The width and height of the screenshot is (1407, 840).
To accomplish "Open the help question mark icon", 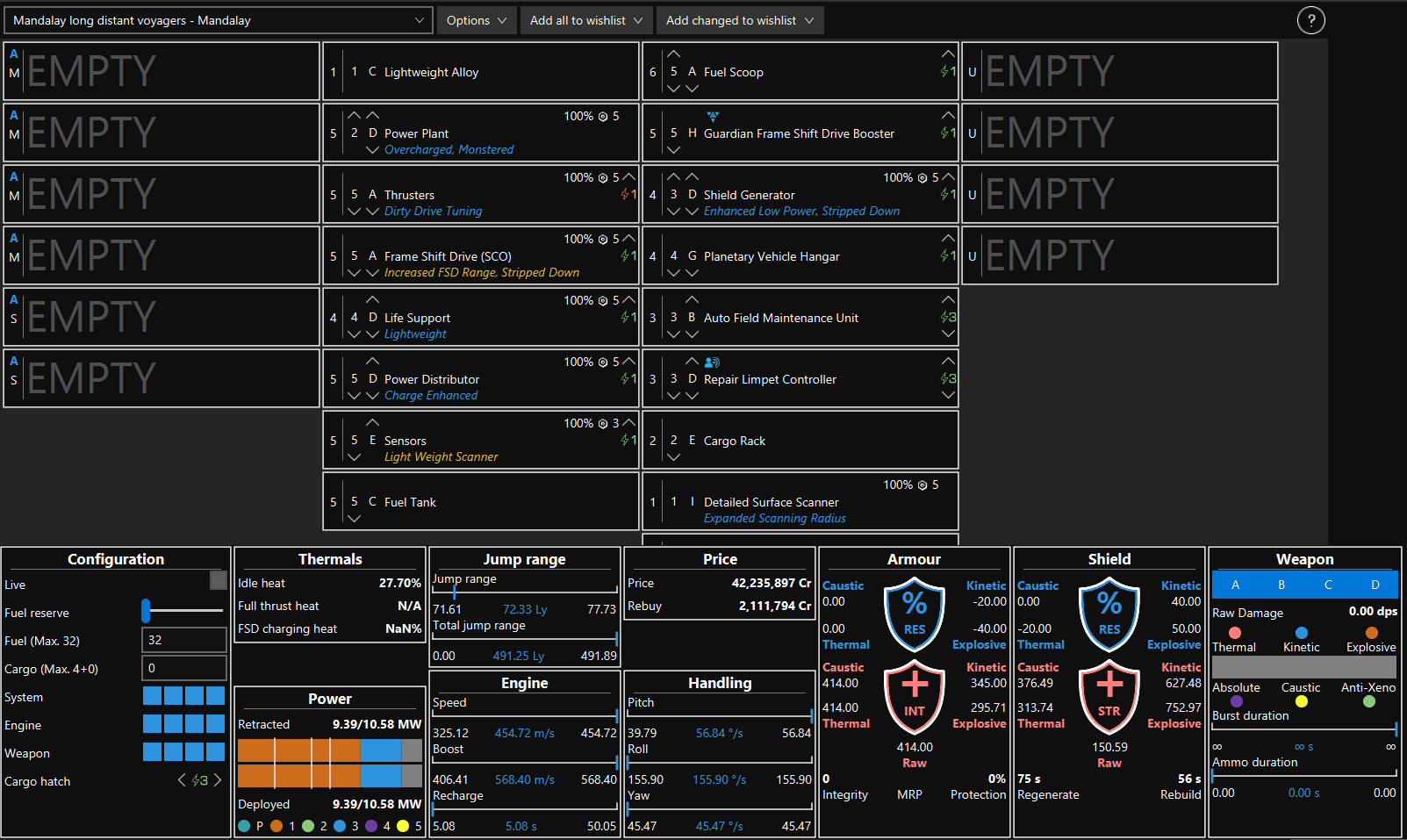I will click(1310, 20).
